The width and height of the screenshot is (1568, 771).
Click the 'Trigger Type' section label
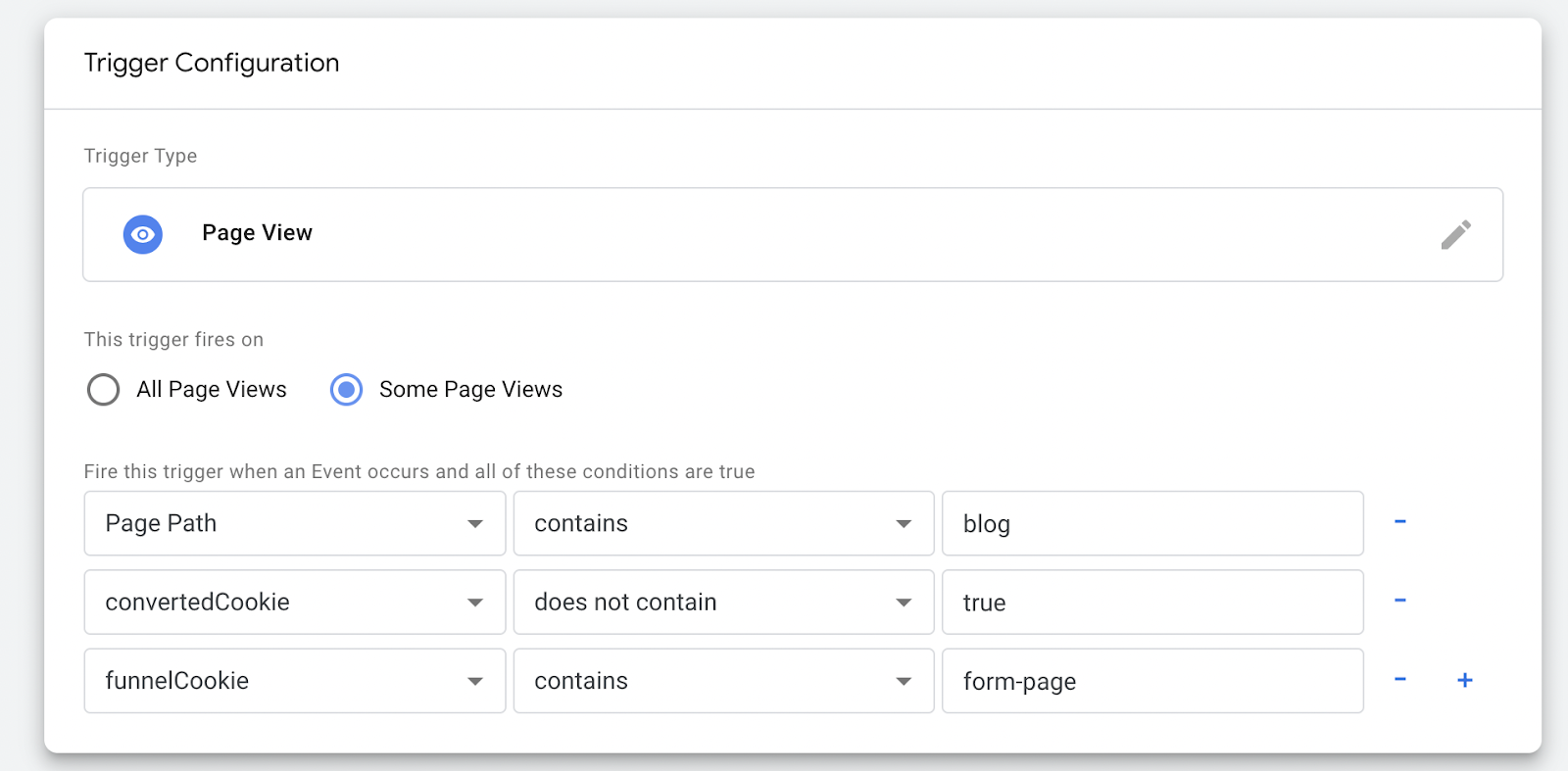coord(140,156)
